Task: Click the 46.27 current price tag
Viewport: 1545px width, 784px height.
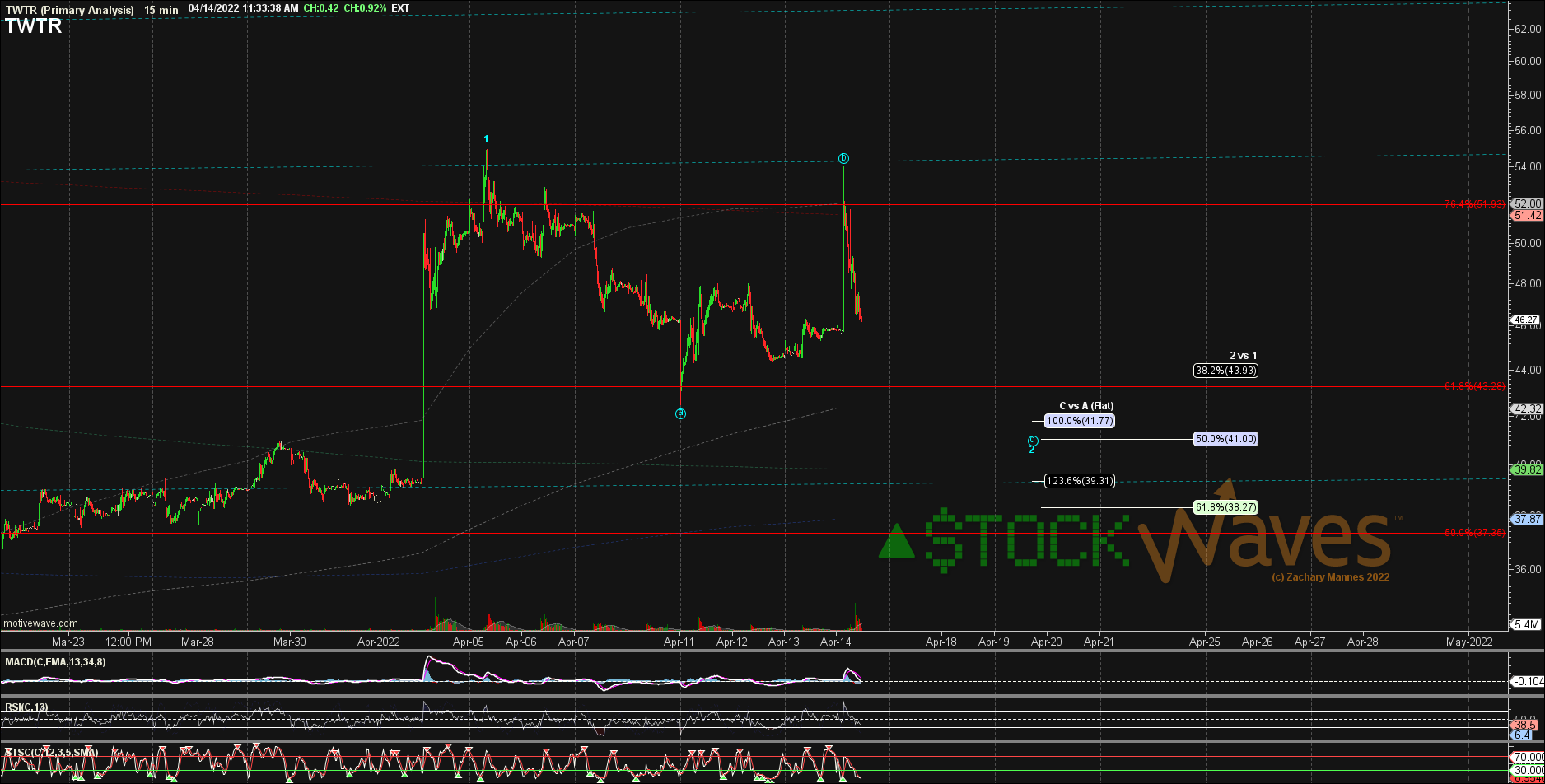Action: (x=1527, y=320)
